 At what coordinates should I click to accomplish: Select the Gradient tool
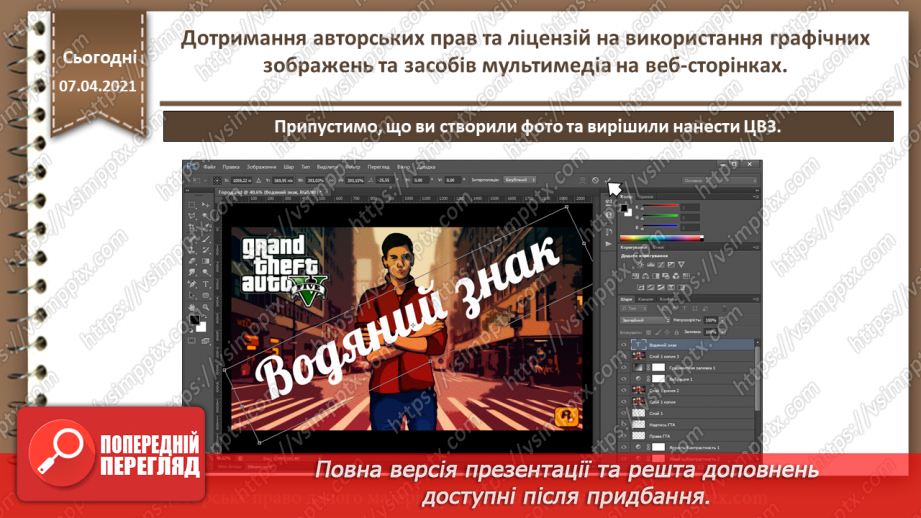pyautogui.click(x=206, y=261)
